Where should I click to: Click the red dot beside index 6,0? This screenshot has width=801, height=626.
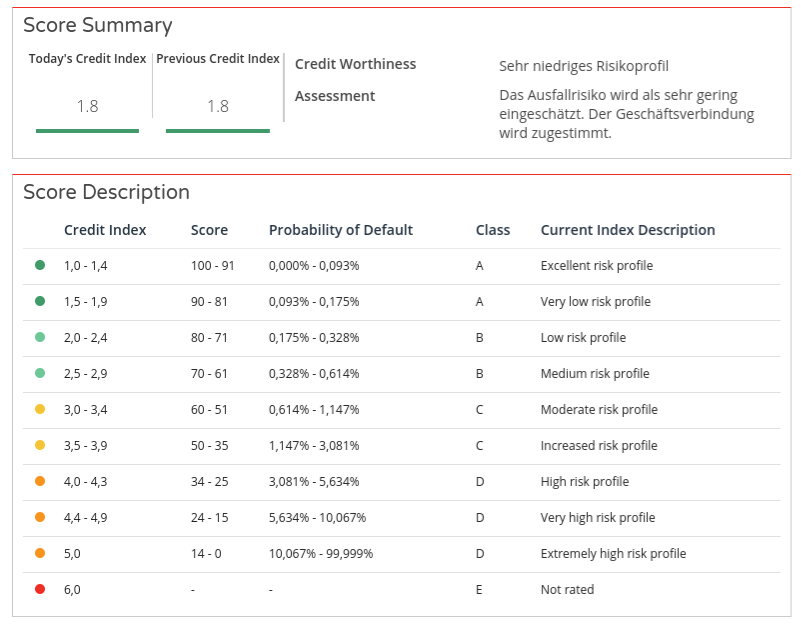(40, 589)
